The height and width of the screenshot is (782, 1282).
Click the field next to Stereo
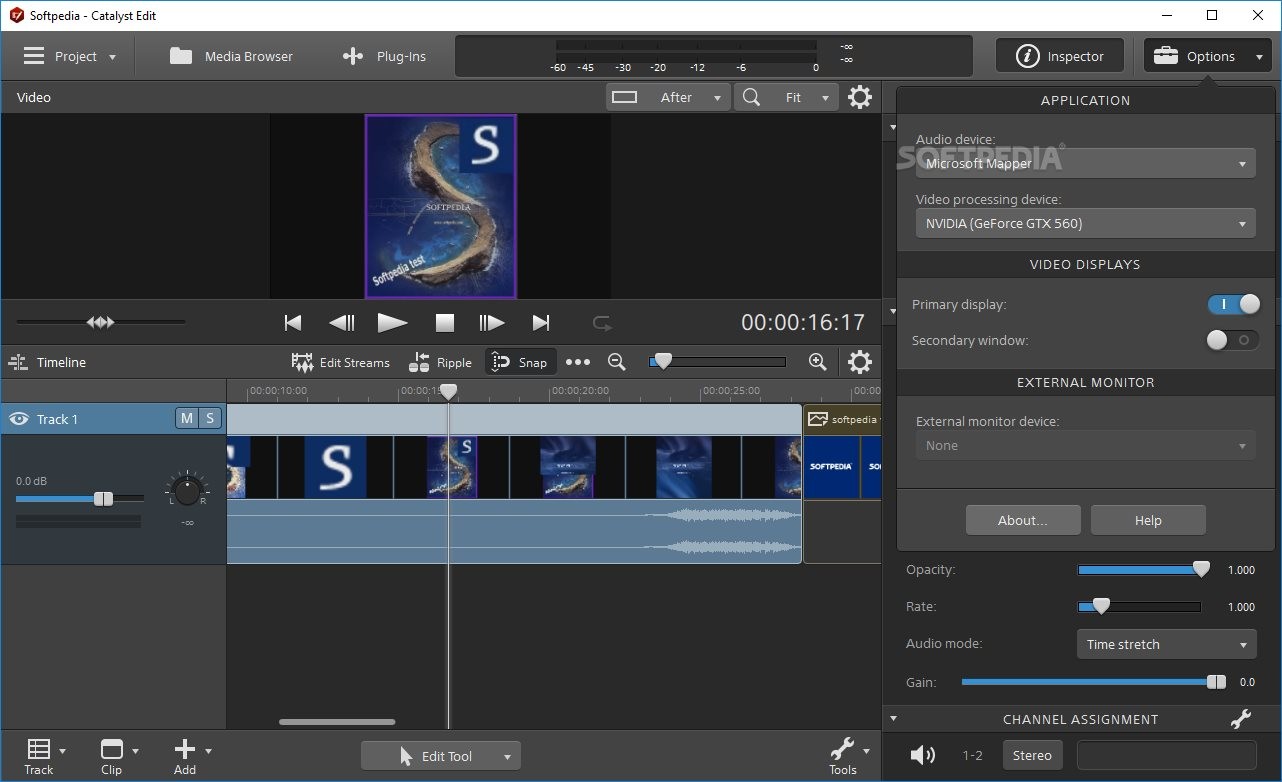coord(1166,755)
